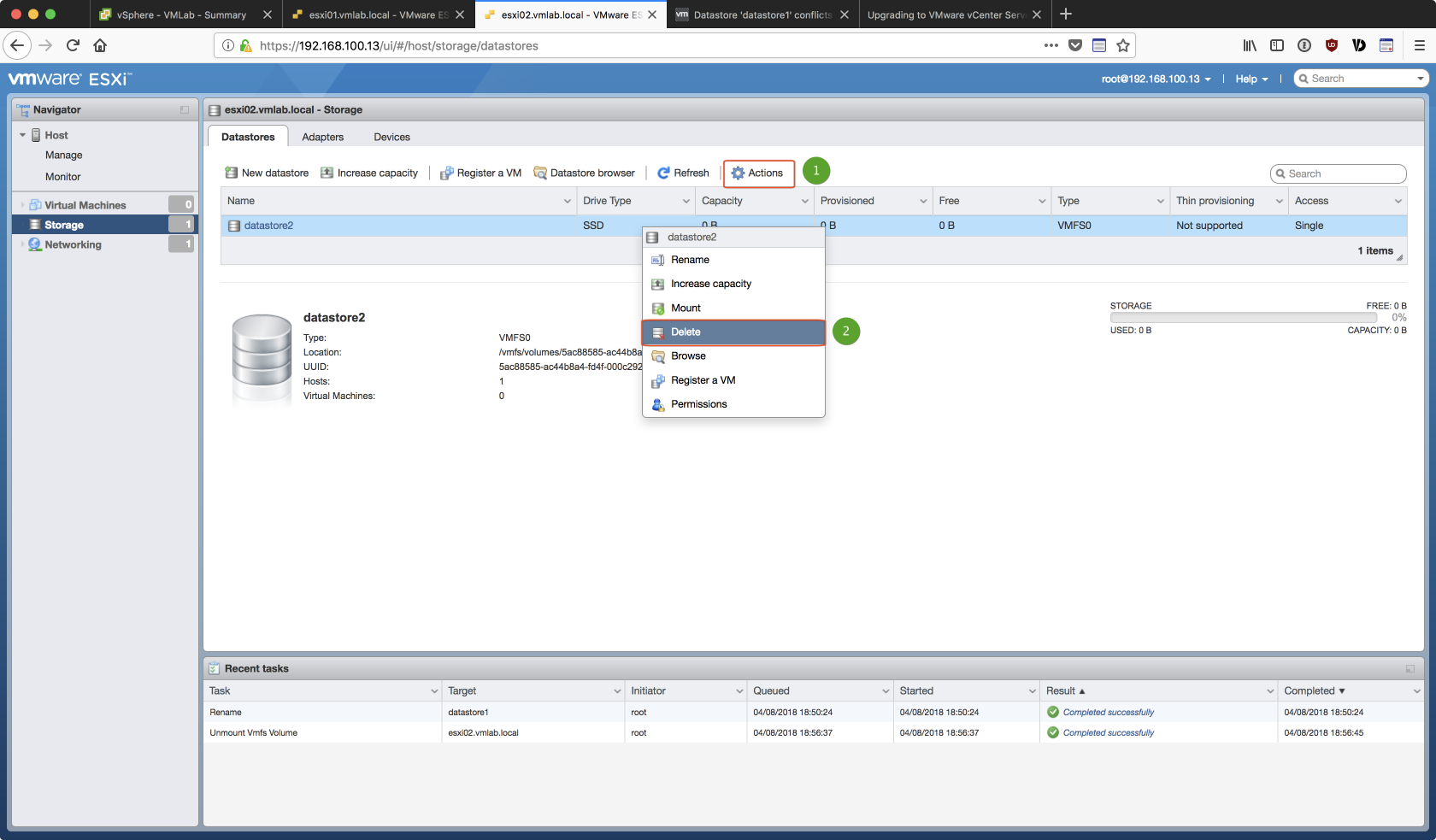Open the Name column dropdown arrow
This screenshot has width=1436, height=840.
pyautogui.click(x=568, y=202)
